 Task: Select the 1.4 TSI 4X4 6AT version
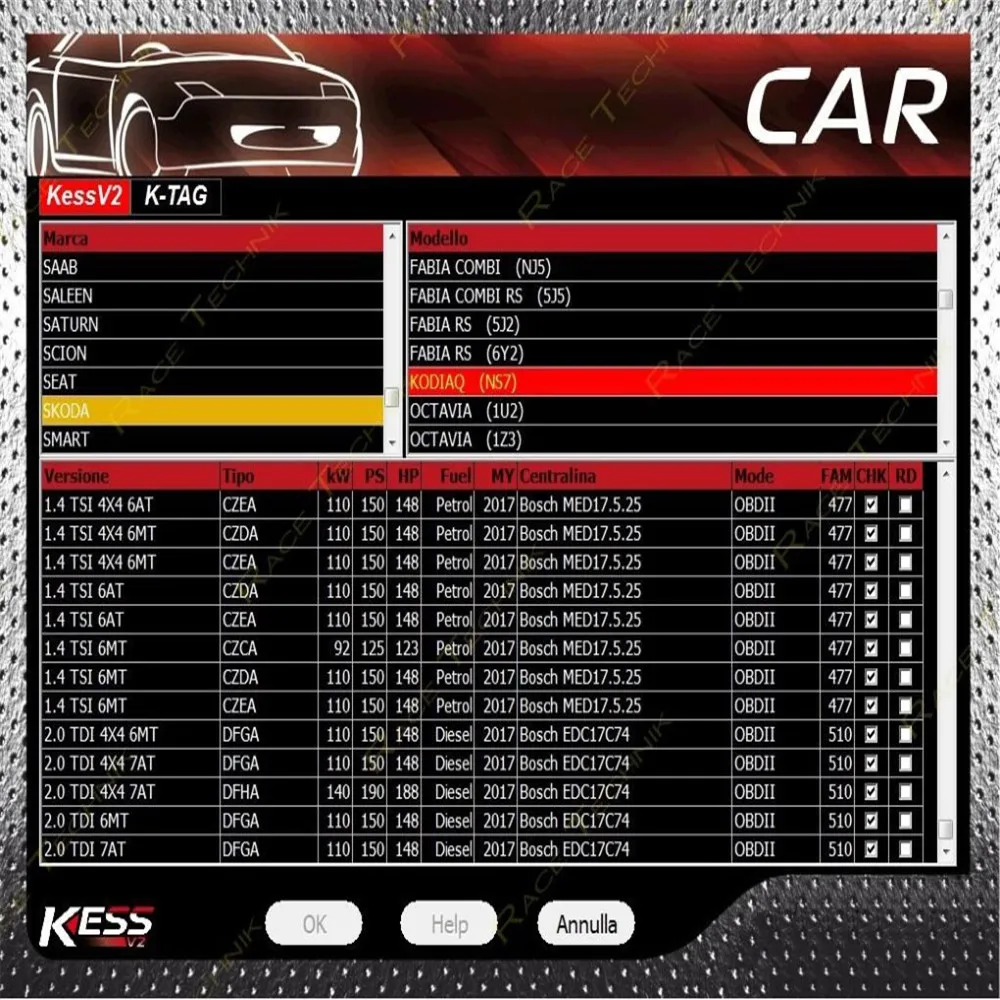click(x=131, y=505)
